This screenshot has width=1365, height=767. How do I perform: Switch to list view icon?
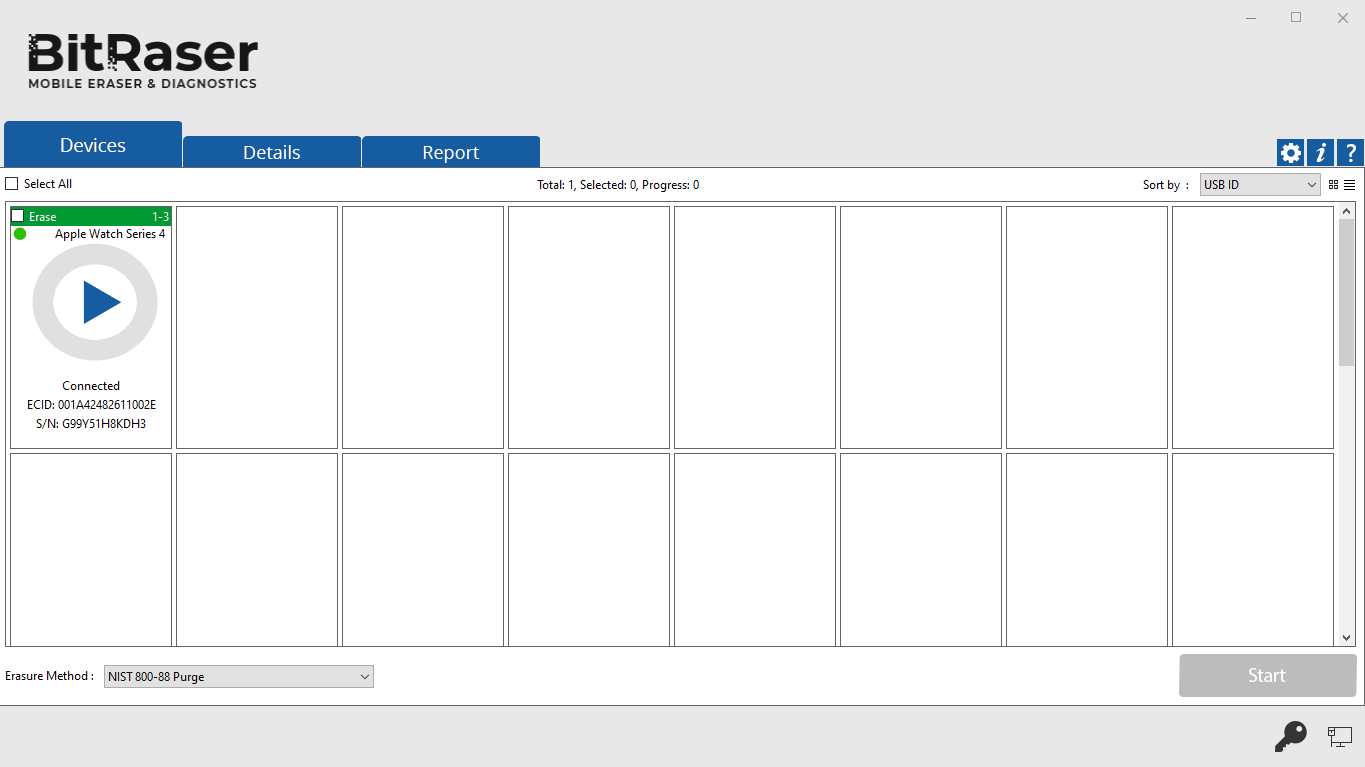(1349, 185)
